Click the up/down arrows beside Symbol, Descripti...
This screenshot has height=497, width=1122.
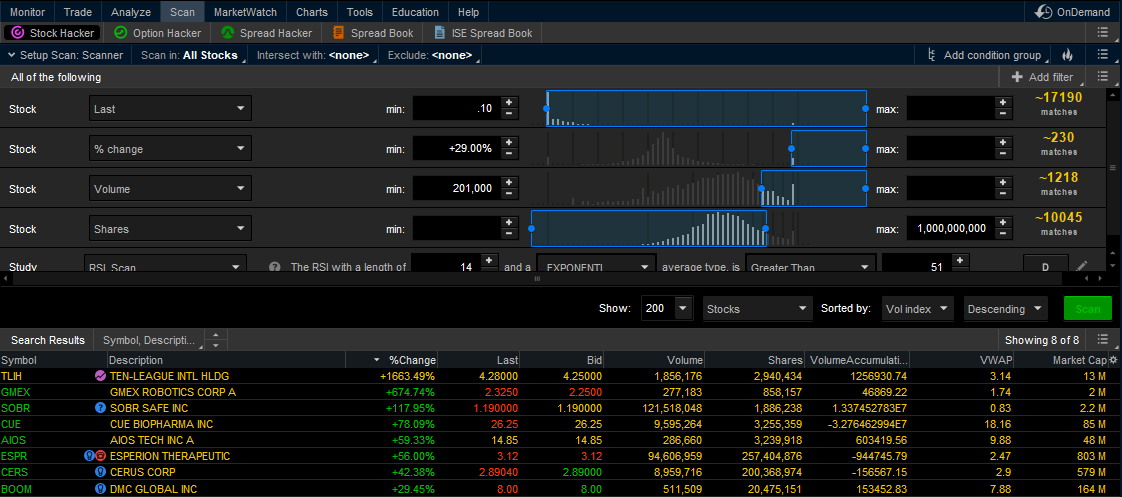[x=215, y=340]
